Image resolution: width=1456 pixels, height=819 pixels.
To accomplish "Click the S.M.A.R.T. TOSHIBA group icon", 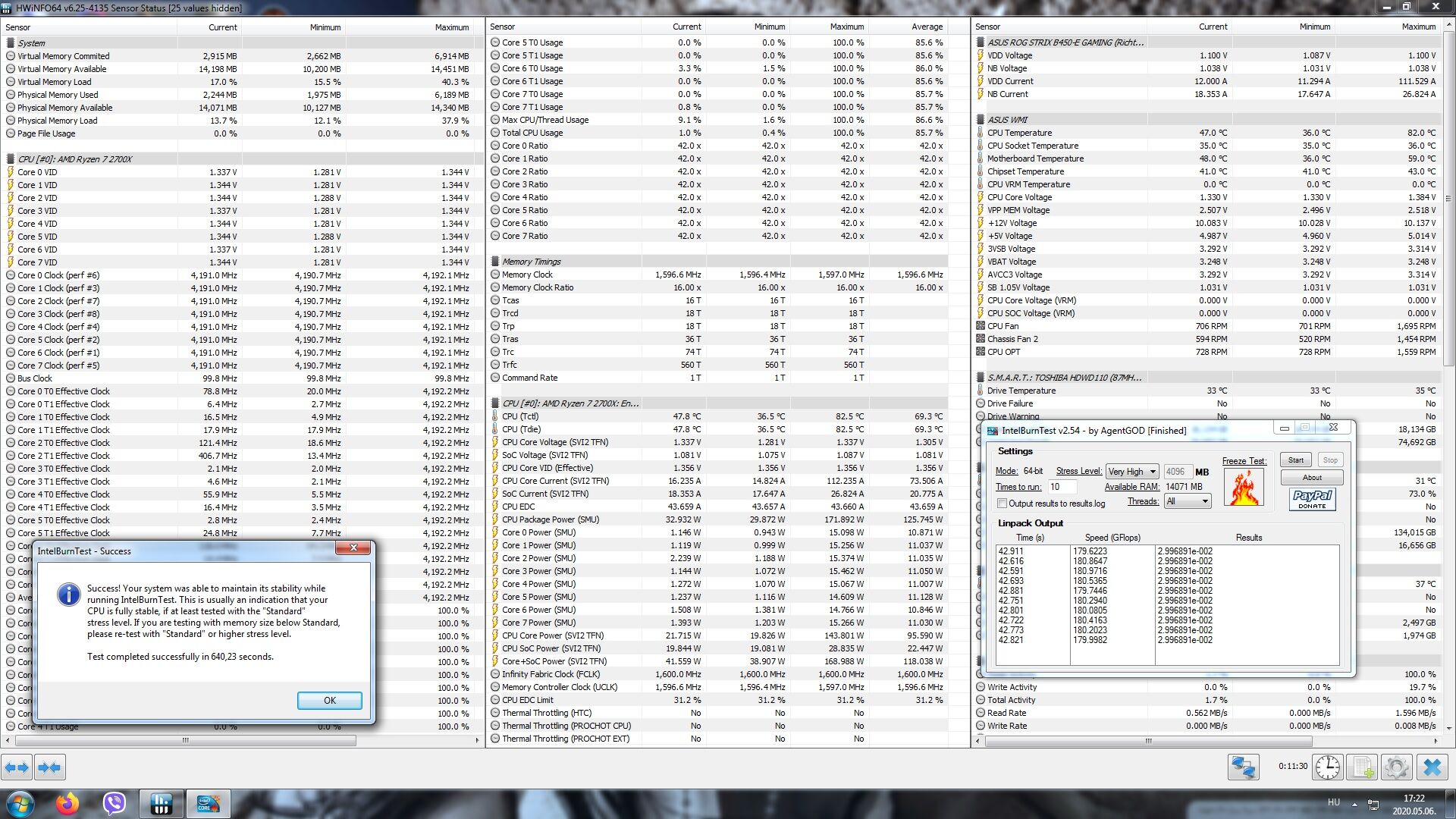I will coord(981,378).
